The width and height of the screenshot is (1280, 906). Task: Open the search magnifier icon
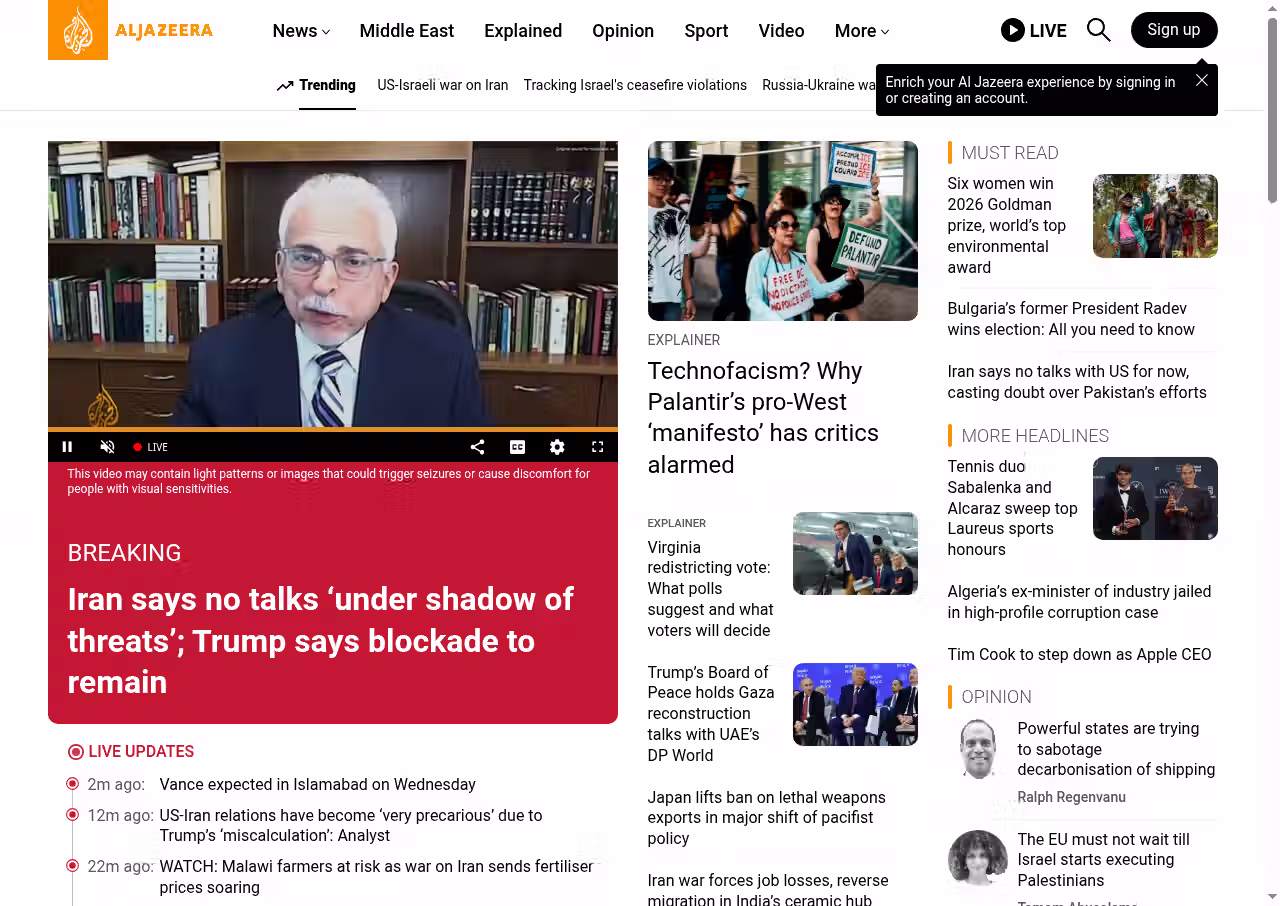coord(1098,30)
